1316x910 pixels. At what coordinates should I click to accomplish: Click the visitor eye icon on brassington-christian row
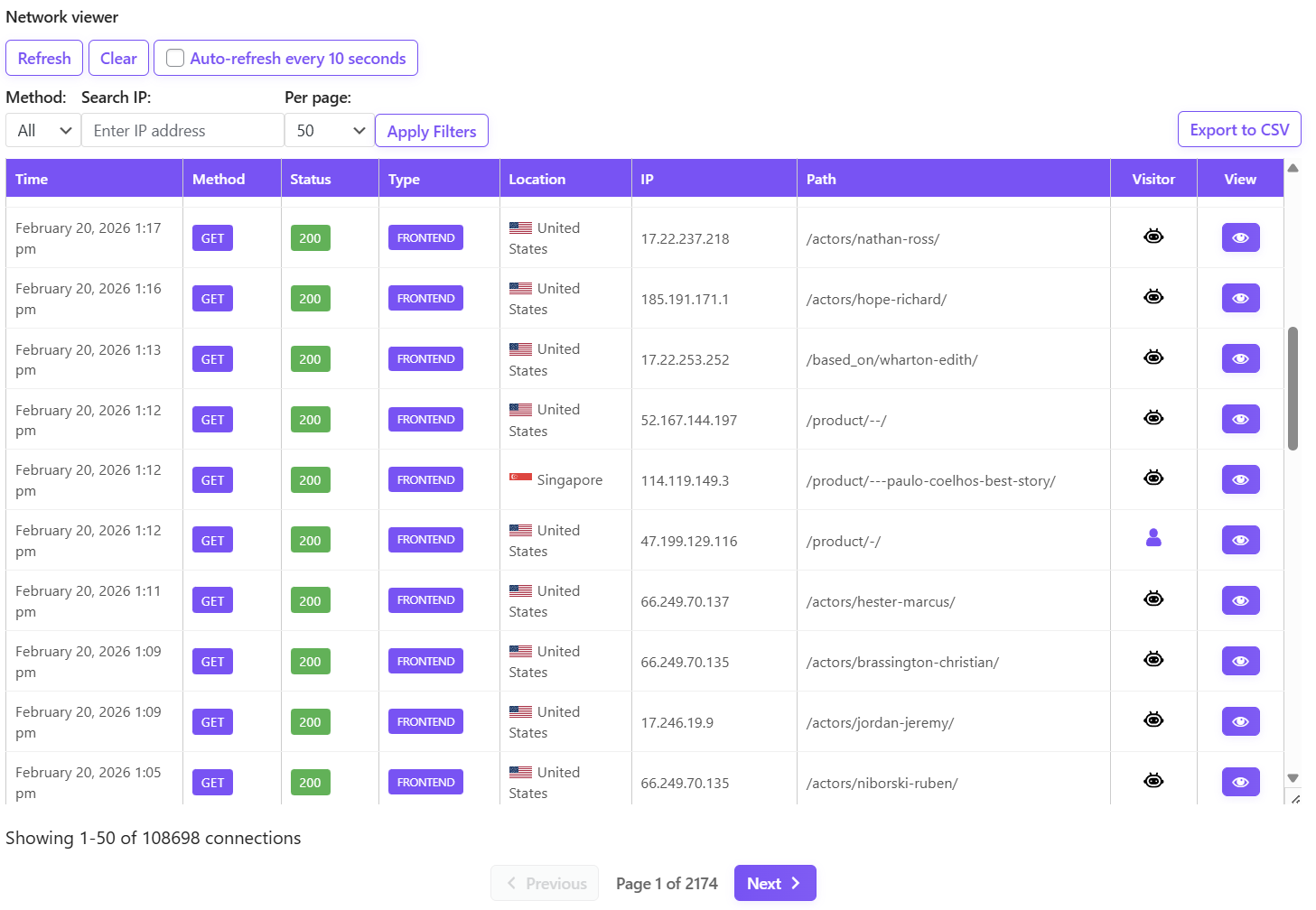pyautogui.click(x=1153, y=659)
